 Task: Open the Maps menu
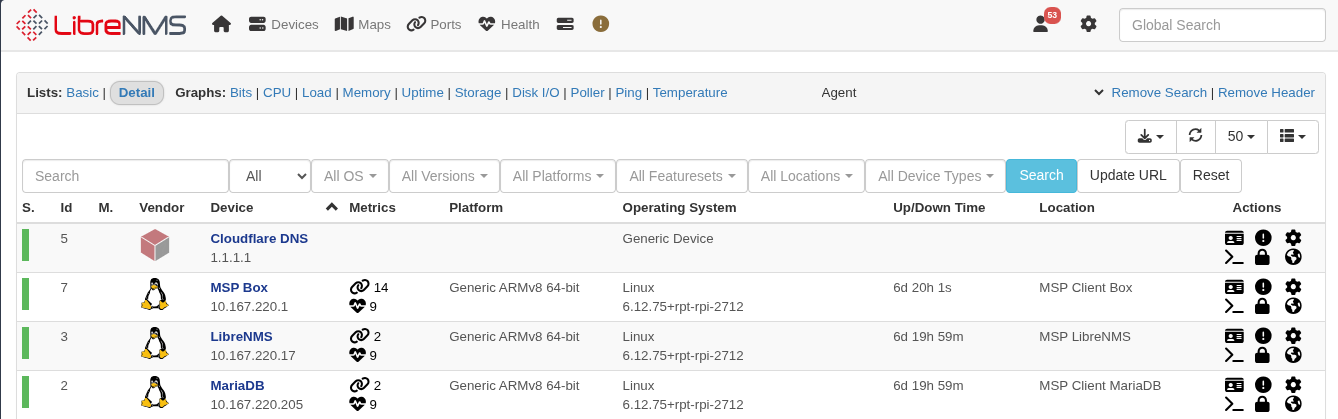(x=362, y=24)
